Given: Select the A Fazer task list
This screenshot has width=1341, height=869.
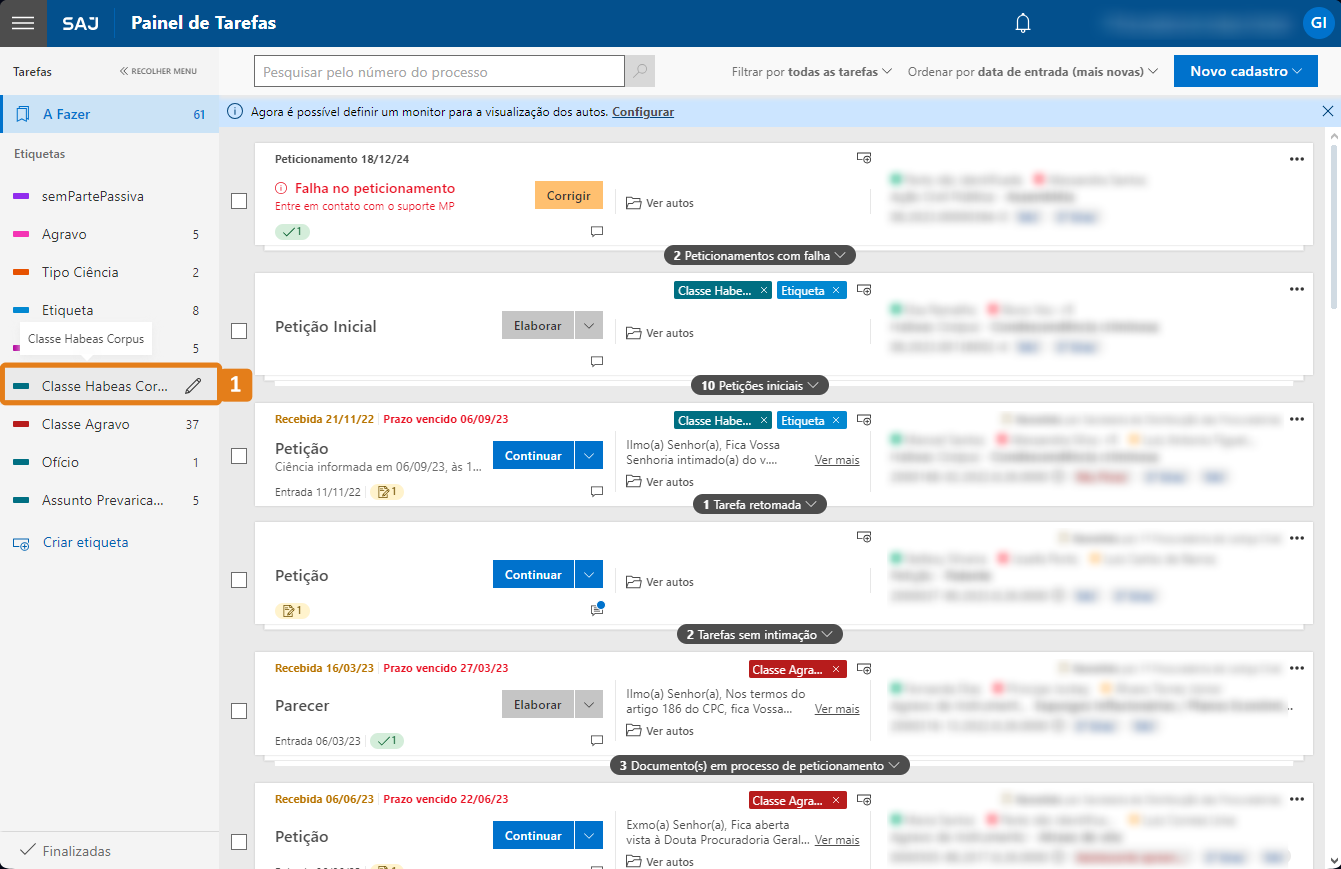Looking at the screenshot, I should pos(66,114).
